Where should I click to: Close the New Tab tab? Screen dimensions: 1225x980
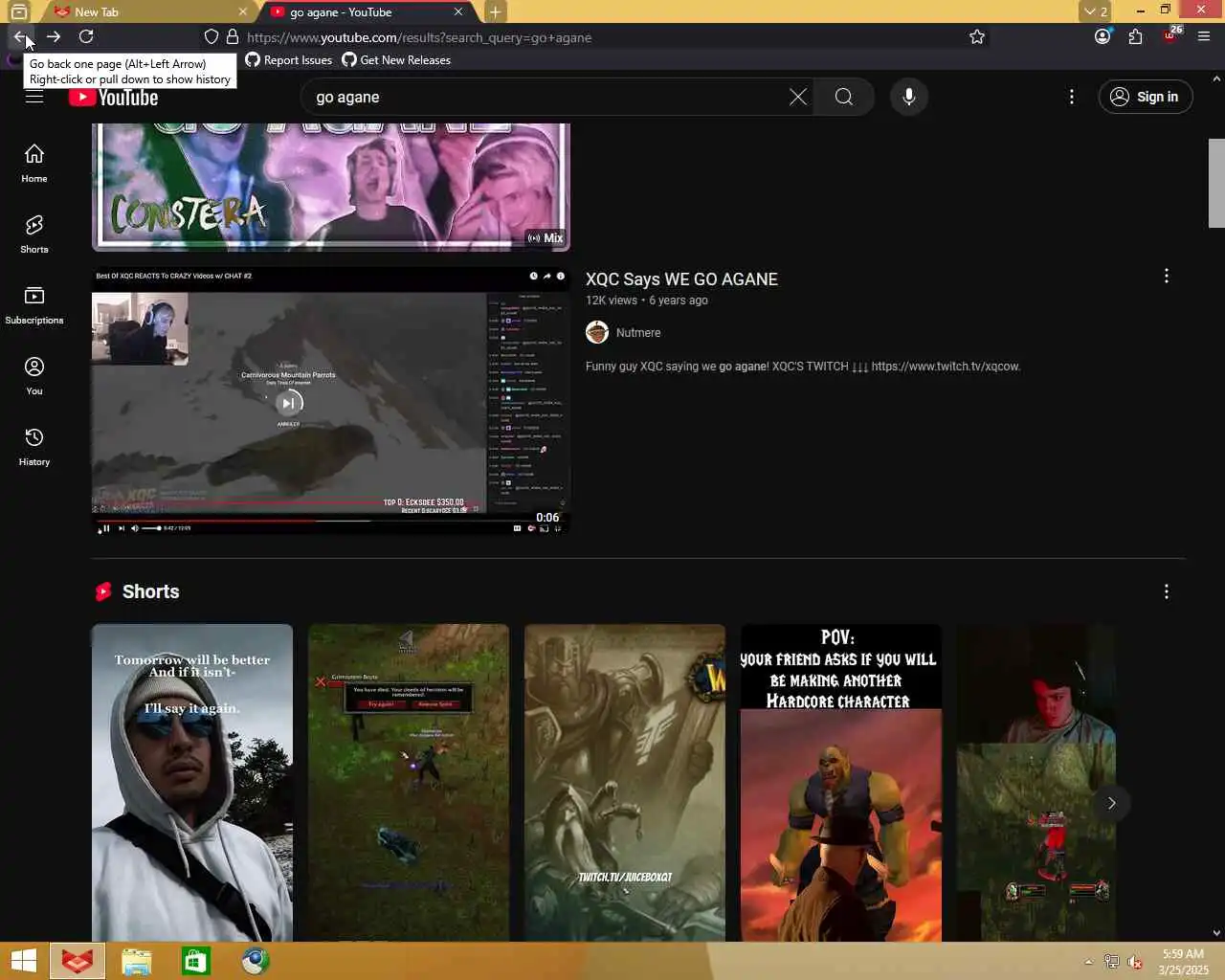[242, 11]
